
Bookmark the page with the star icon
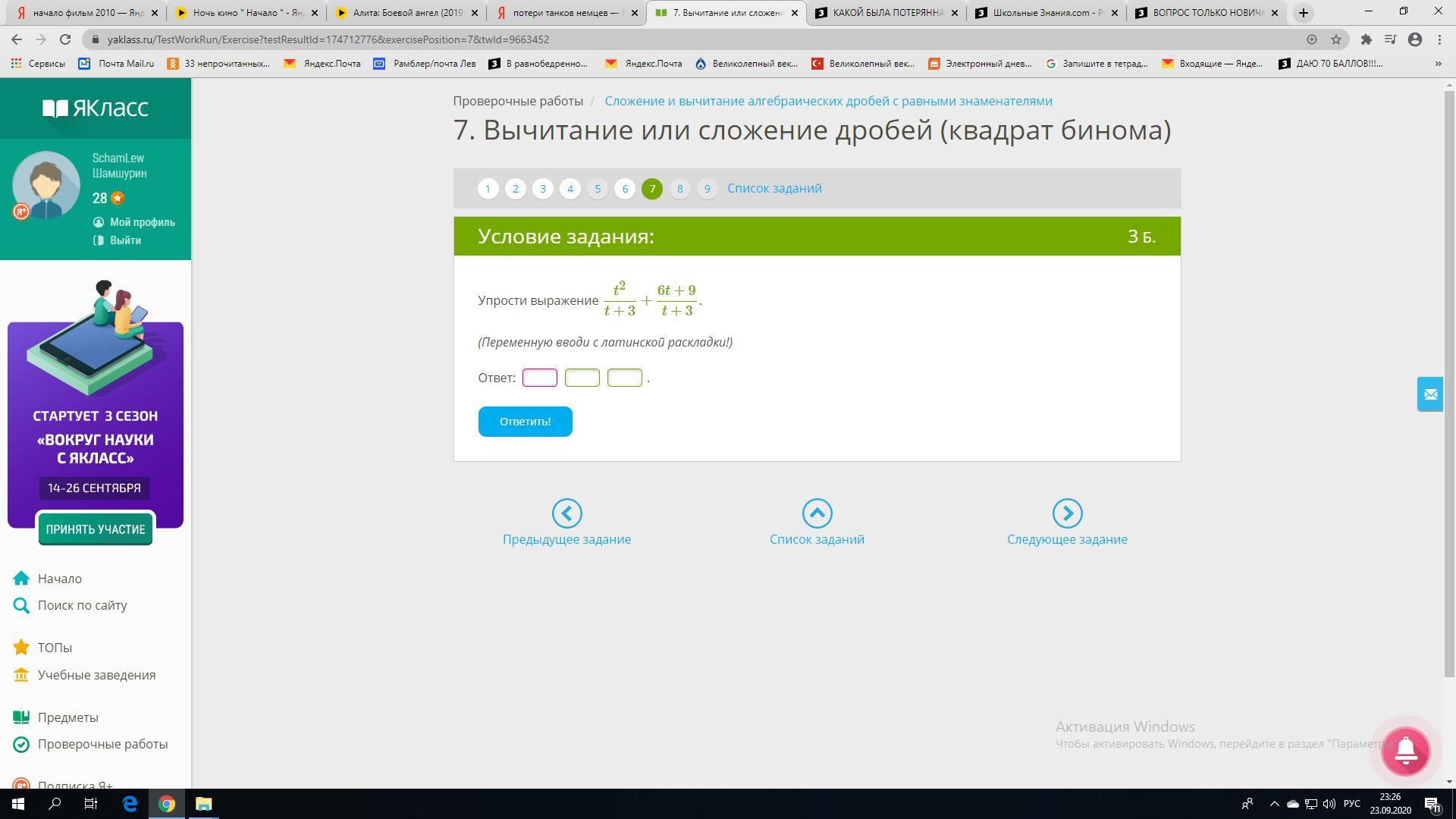pos(1336,39)
